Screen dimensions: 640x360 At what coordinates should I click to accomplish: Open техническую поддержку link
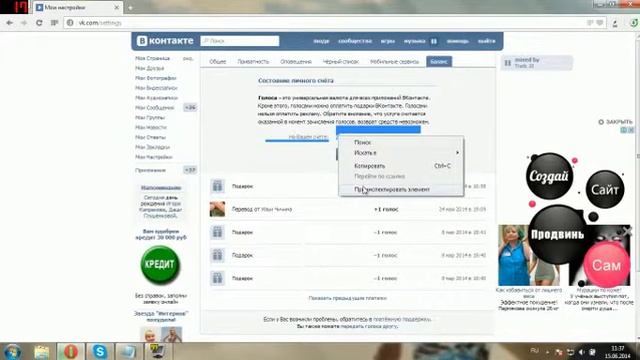point(402,319)
